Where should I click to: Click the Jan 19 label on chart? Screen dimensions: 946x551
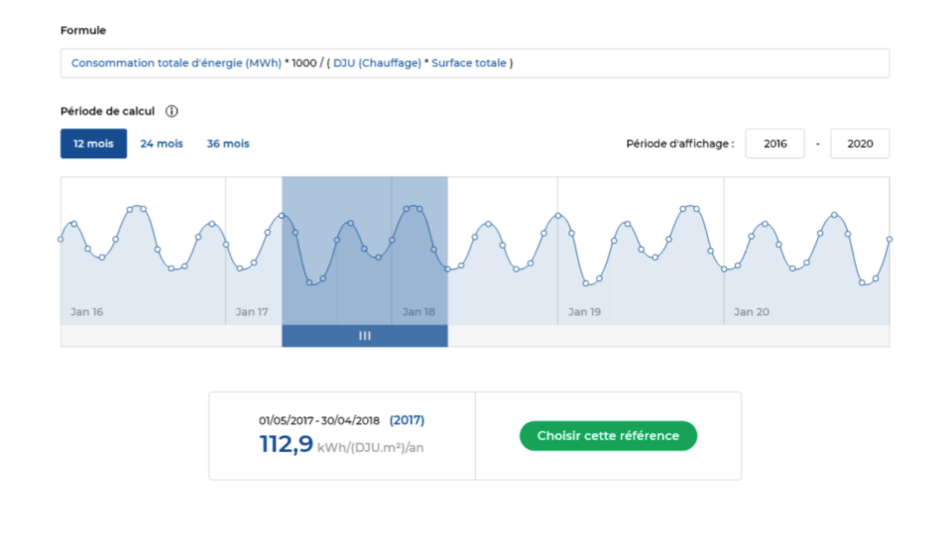(x=584, y=312)
